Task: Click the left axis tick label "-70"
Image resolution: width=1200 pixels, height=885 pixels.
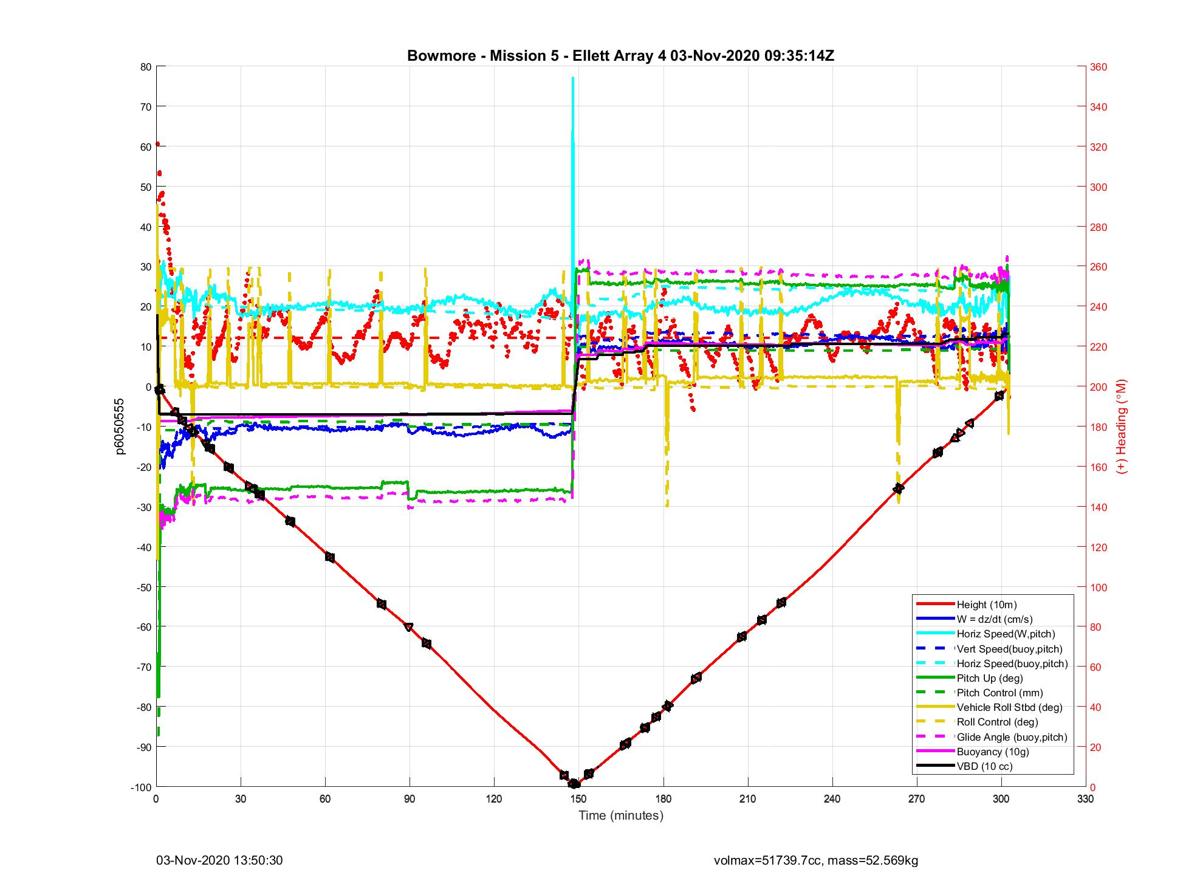Action: pos(142,667)
